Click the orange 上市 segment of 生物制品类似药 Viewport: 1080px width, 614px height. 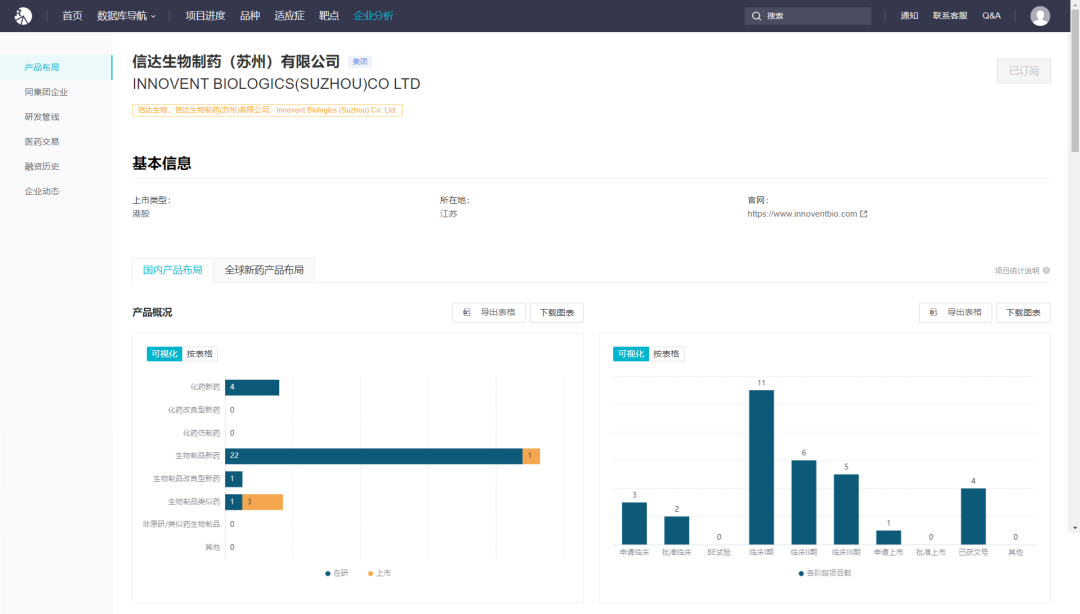tap(262, 502)
